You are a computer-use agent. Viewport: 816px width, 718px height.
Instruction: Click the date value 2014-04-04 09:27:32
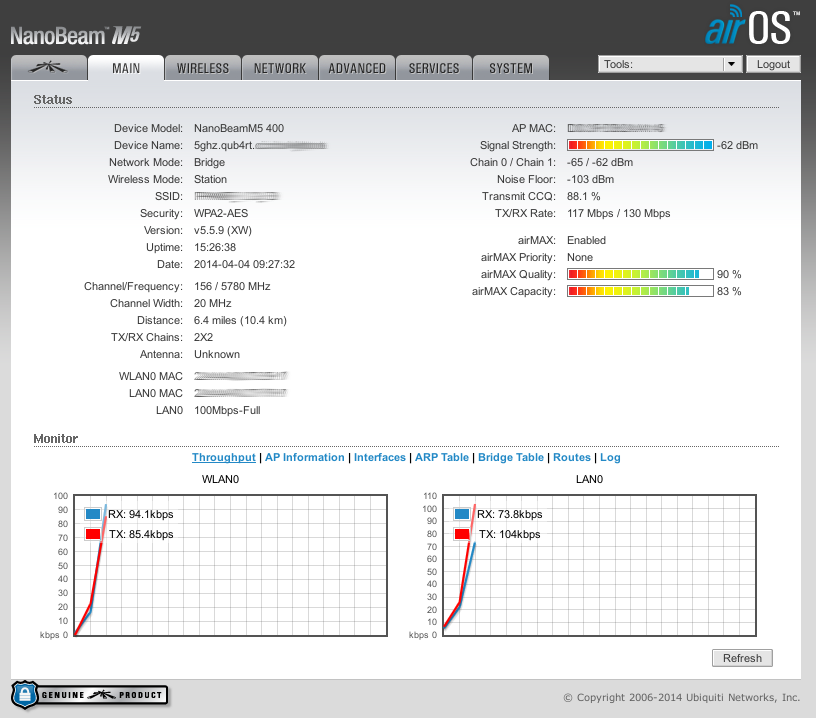coord(244,264)
